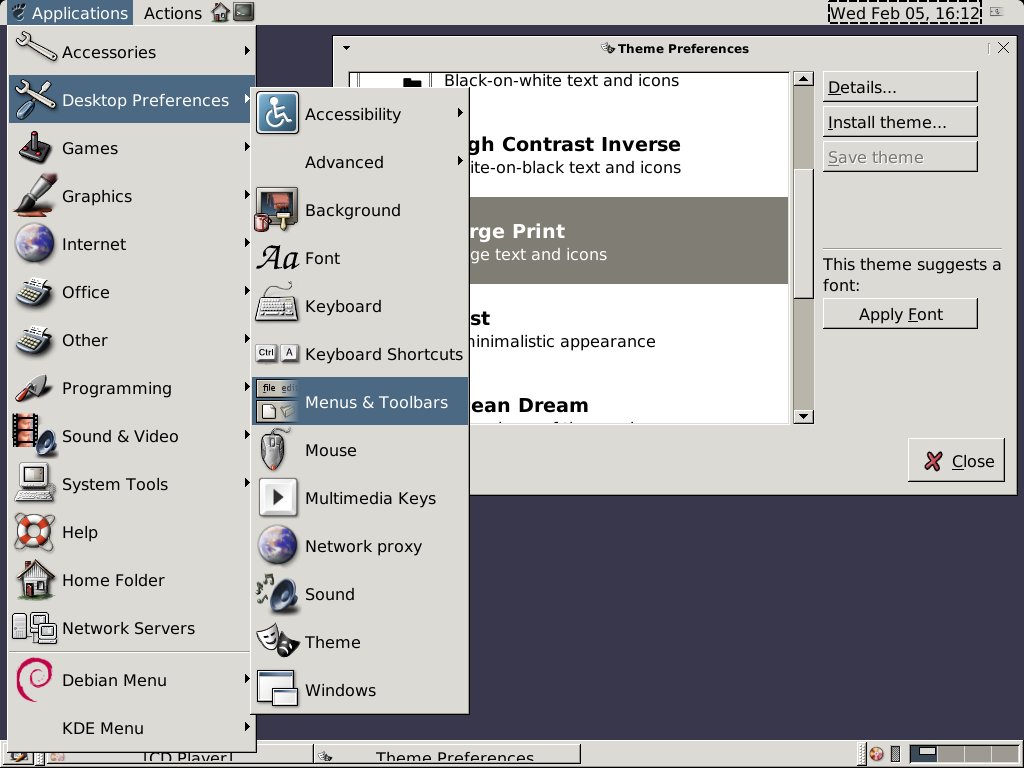Expand the Advanced submenu arrow
The image size is (1024, 768).
[x=460, y=160]
